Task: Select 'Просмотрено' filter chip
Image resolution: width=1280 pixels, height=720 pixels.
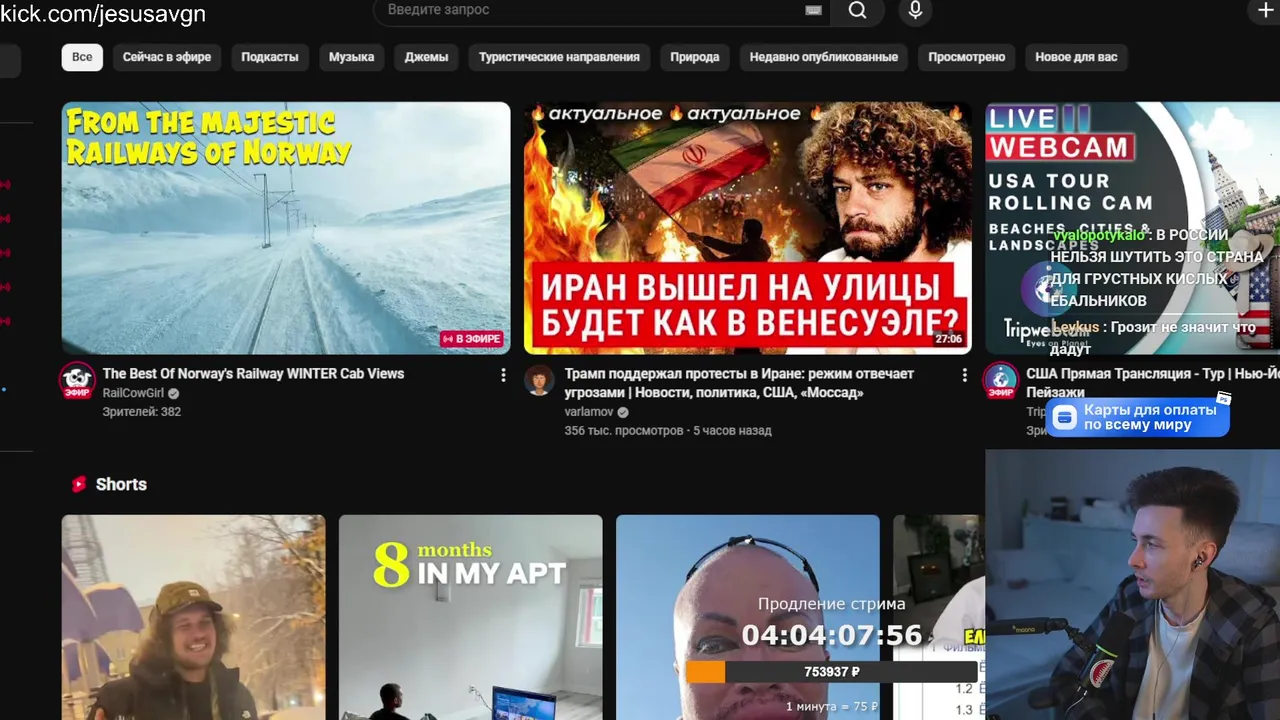Action: [966, 57]
